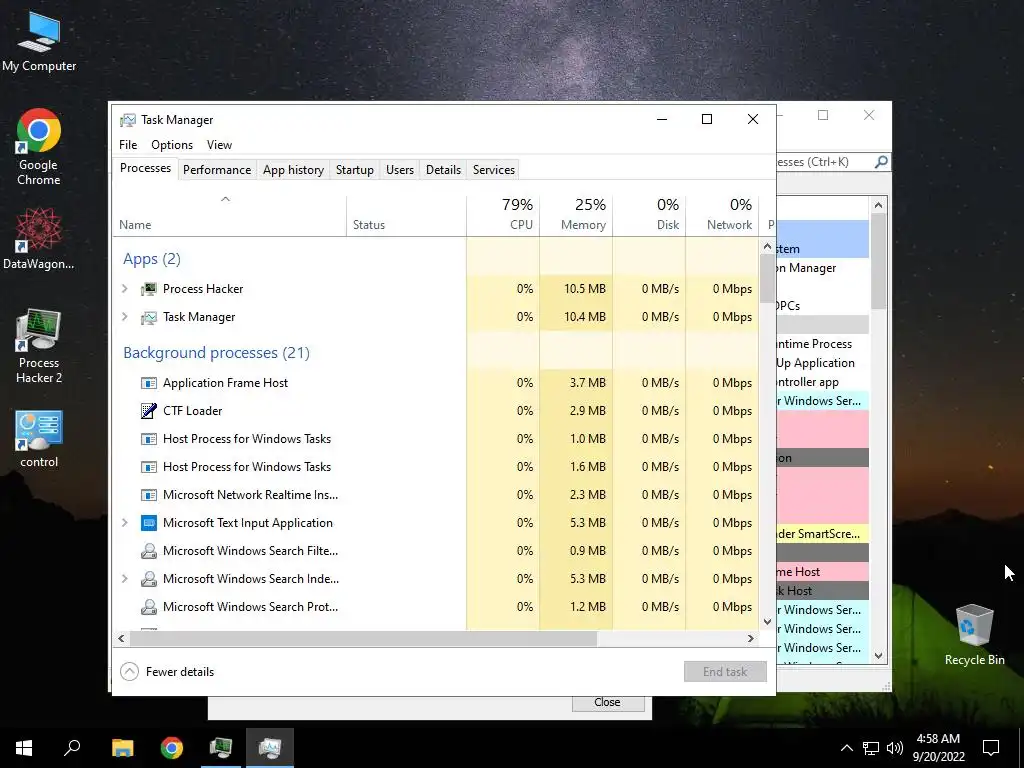
Task: Click the Process Hacker icon in Apps list
Action: click(149, 289)
